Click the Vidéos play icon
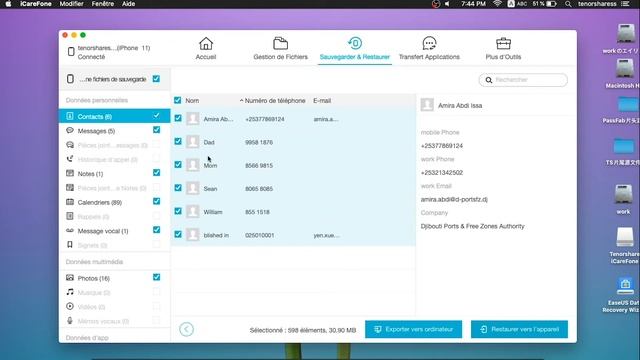 (70, 307)
